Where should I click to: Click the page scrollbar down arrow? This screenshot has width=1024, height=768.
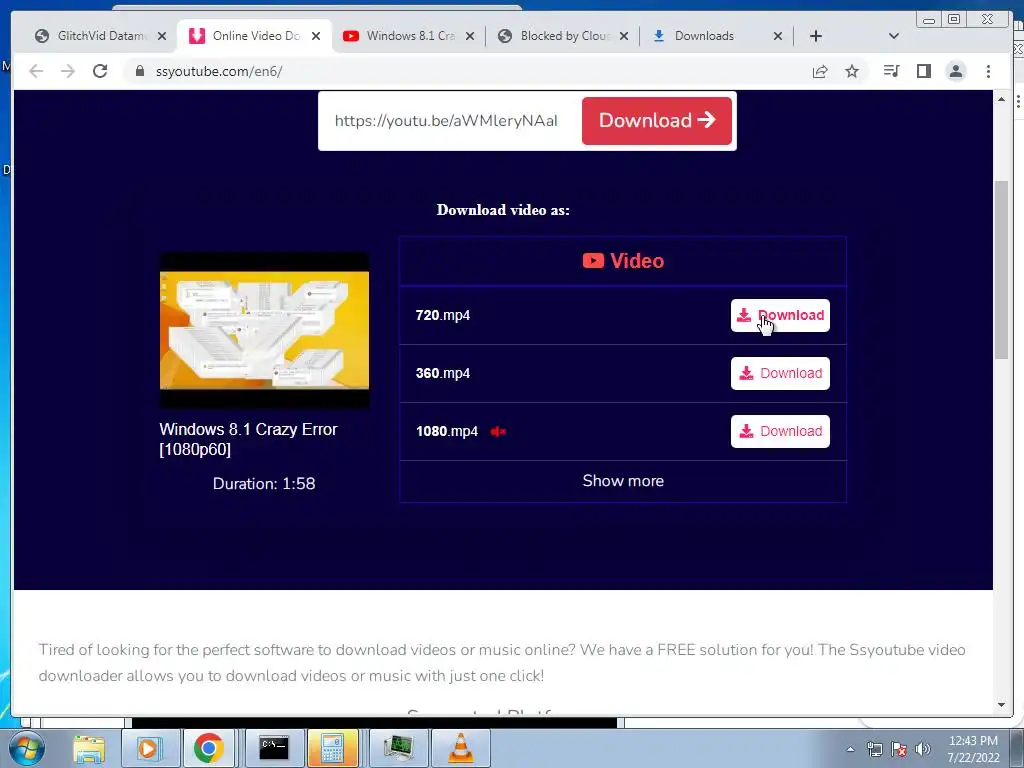1001,705
